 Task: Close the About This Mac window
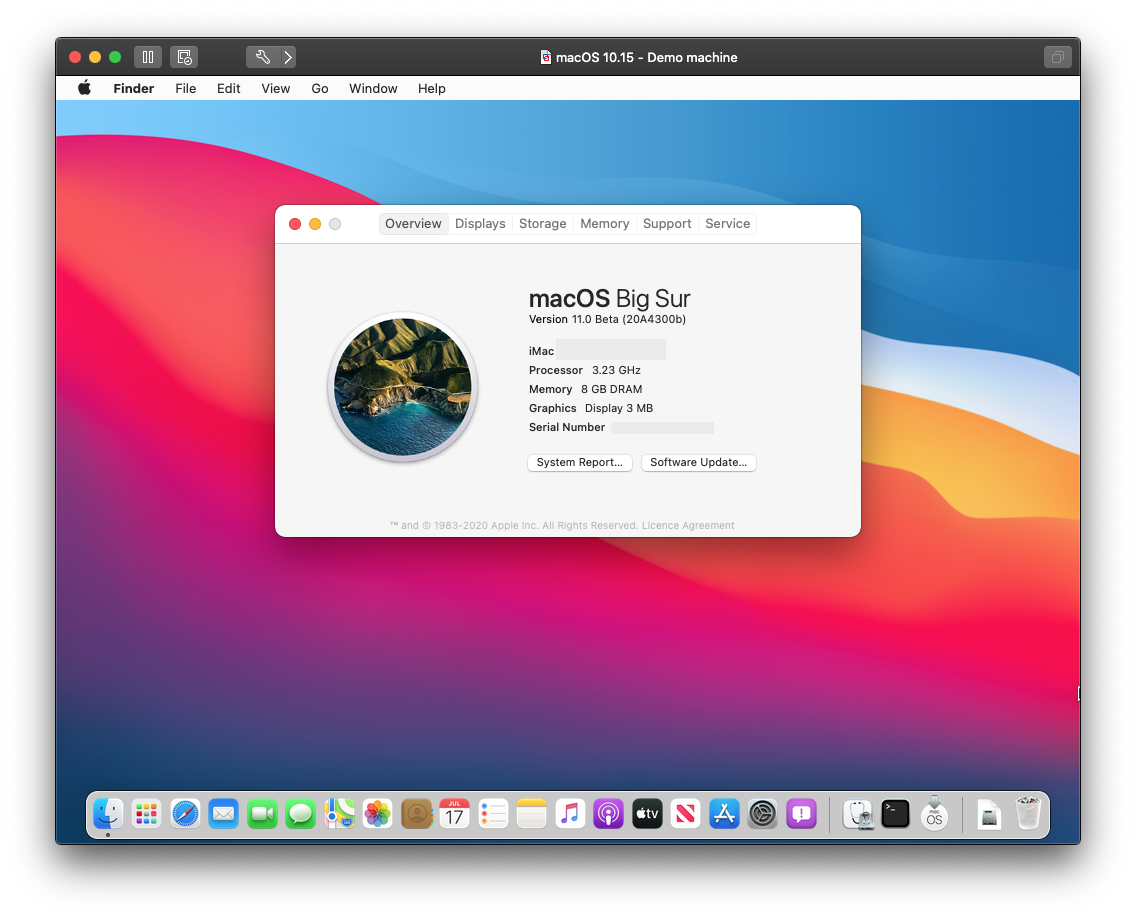pyautogui.click(x=295, y=224)
